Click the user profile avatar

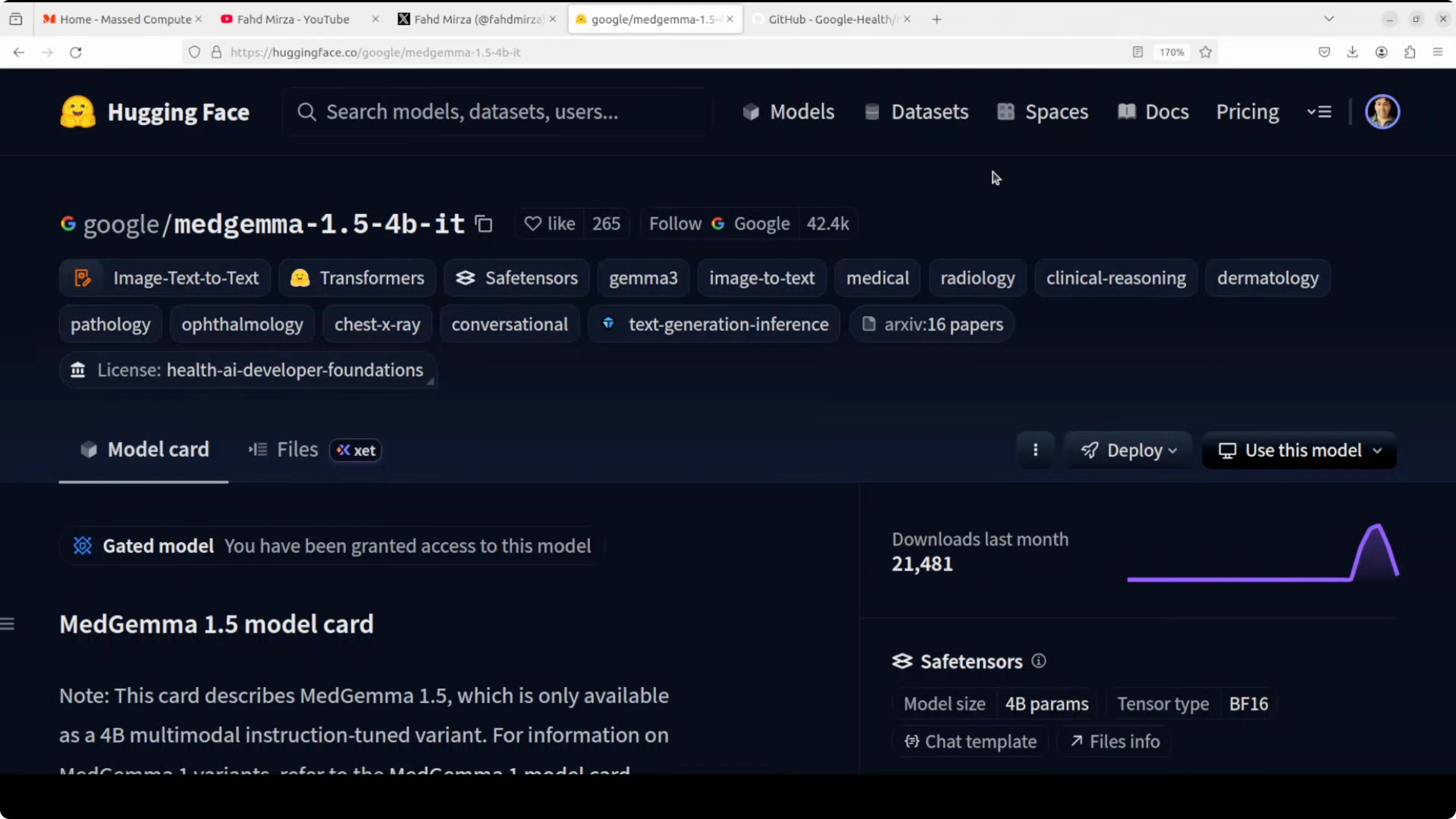(x=1382, y=112)
